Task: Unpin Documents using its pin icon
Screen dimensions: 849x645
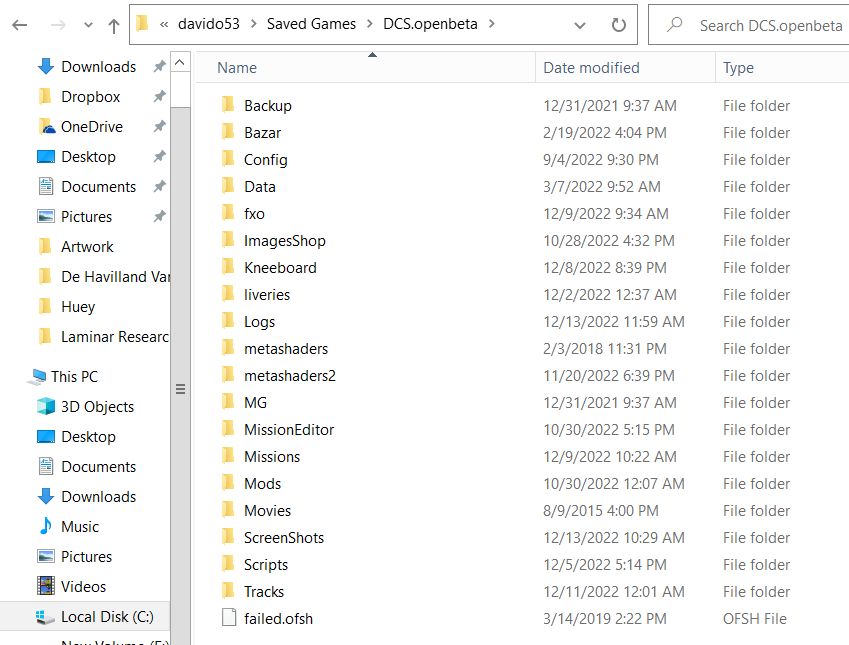Action: 159,187
